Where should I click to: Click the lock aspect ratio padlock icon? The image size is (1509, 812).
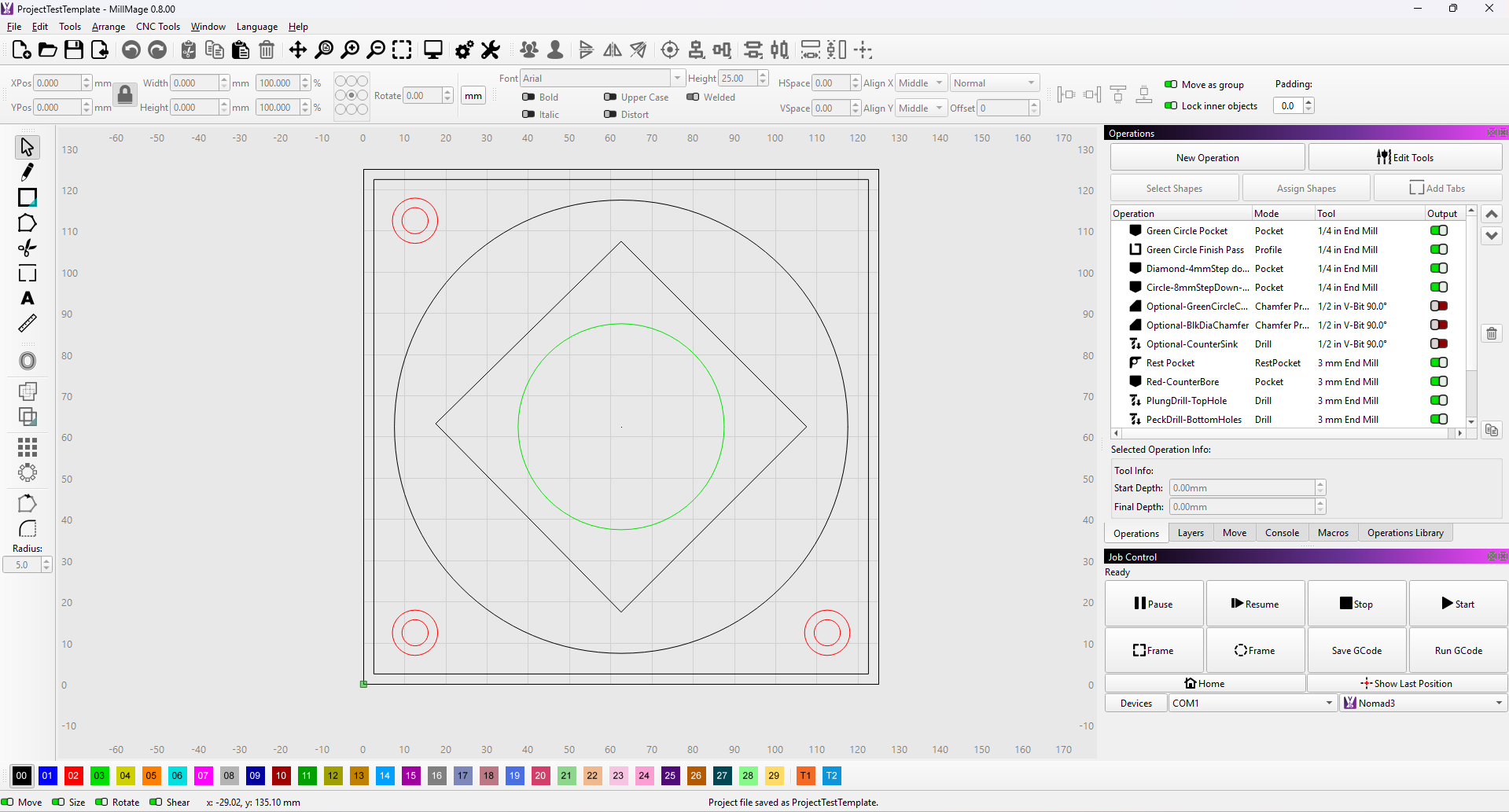point(124,95)
